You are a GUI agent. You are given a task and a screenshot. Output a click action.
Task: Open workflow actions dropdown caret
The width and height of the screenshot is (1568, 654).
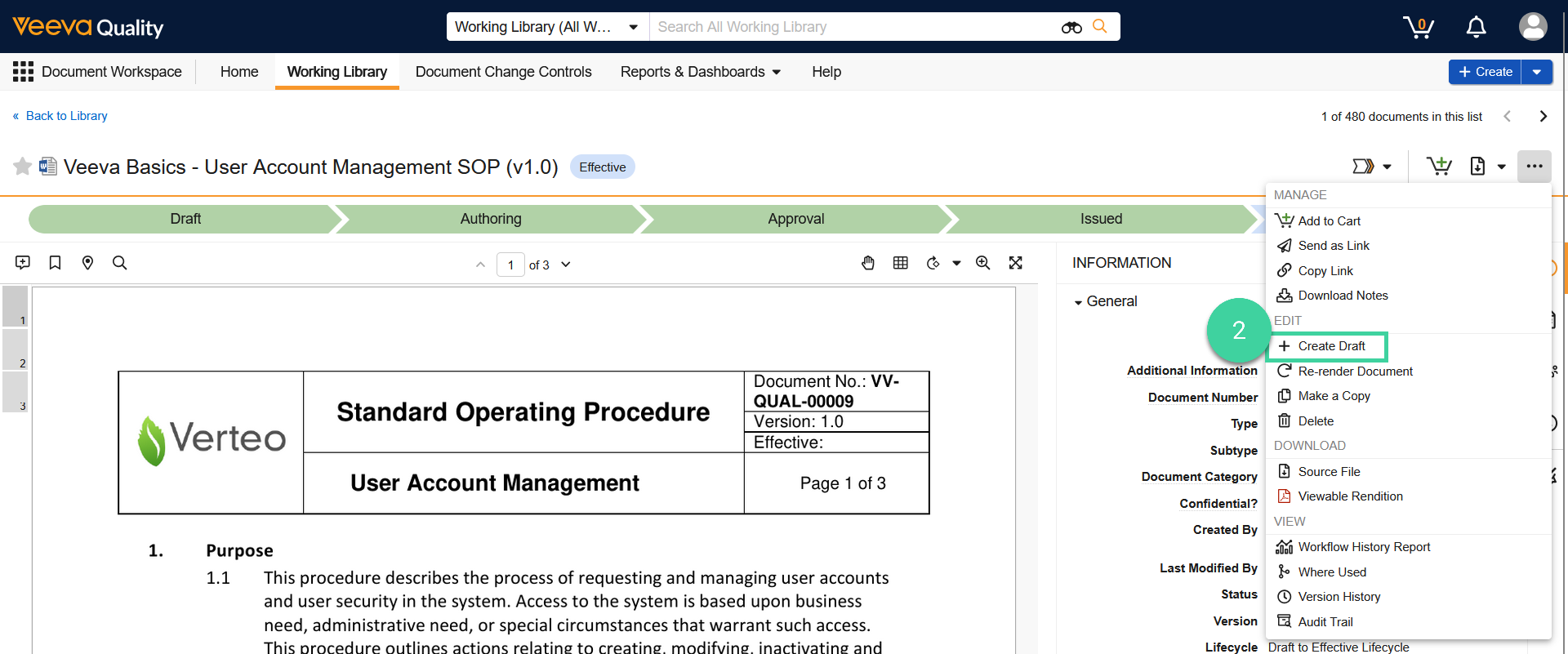point(1387,167)
